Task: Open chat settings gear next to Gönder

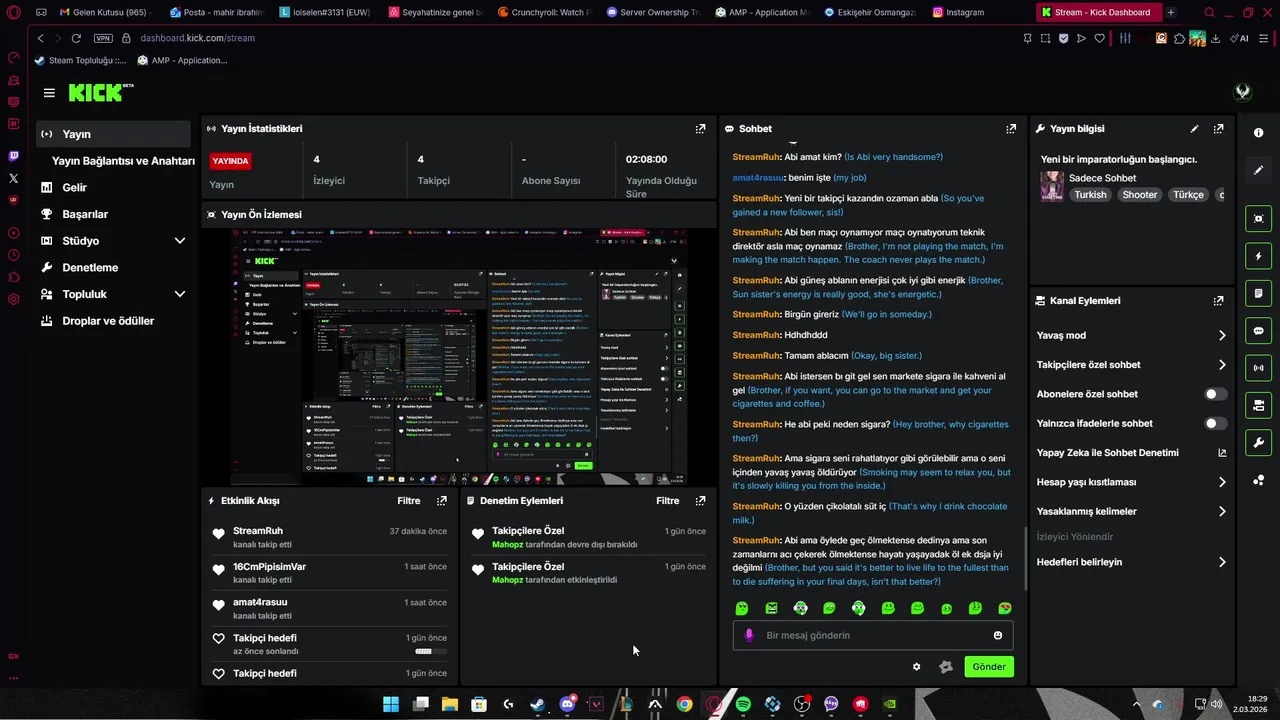Action: (x=916, y=667)
